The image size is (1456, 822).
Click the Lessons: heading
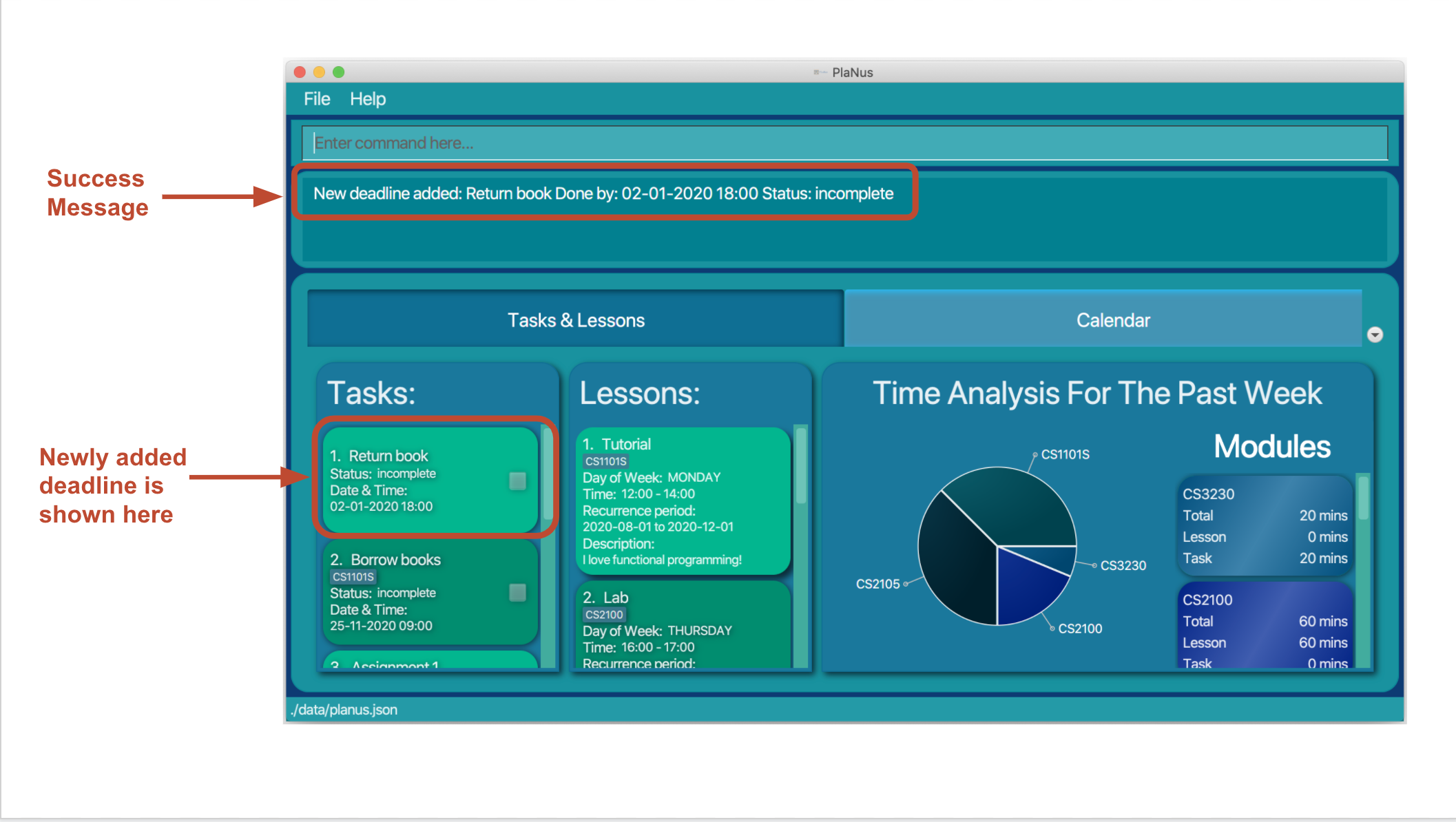point(640,393)
